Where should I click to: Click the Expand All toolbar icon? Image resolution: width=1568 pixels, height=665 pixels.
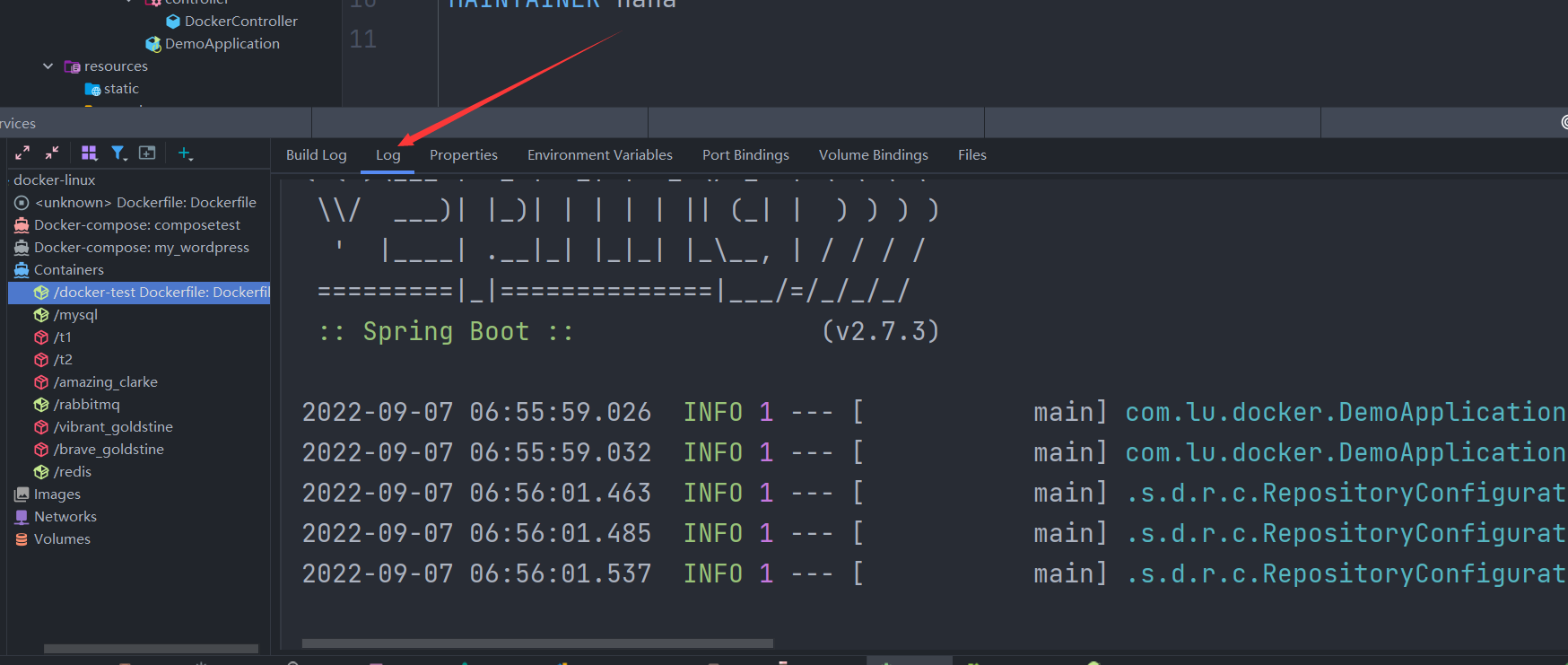pyautogui.click(x=22, y=153)
